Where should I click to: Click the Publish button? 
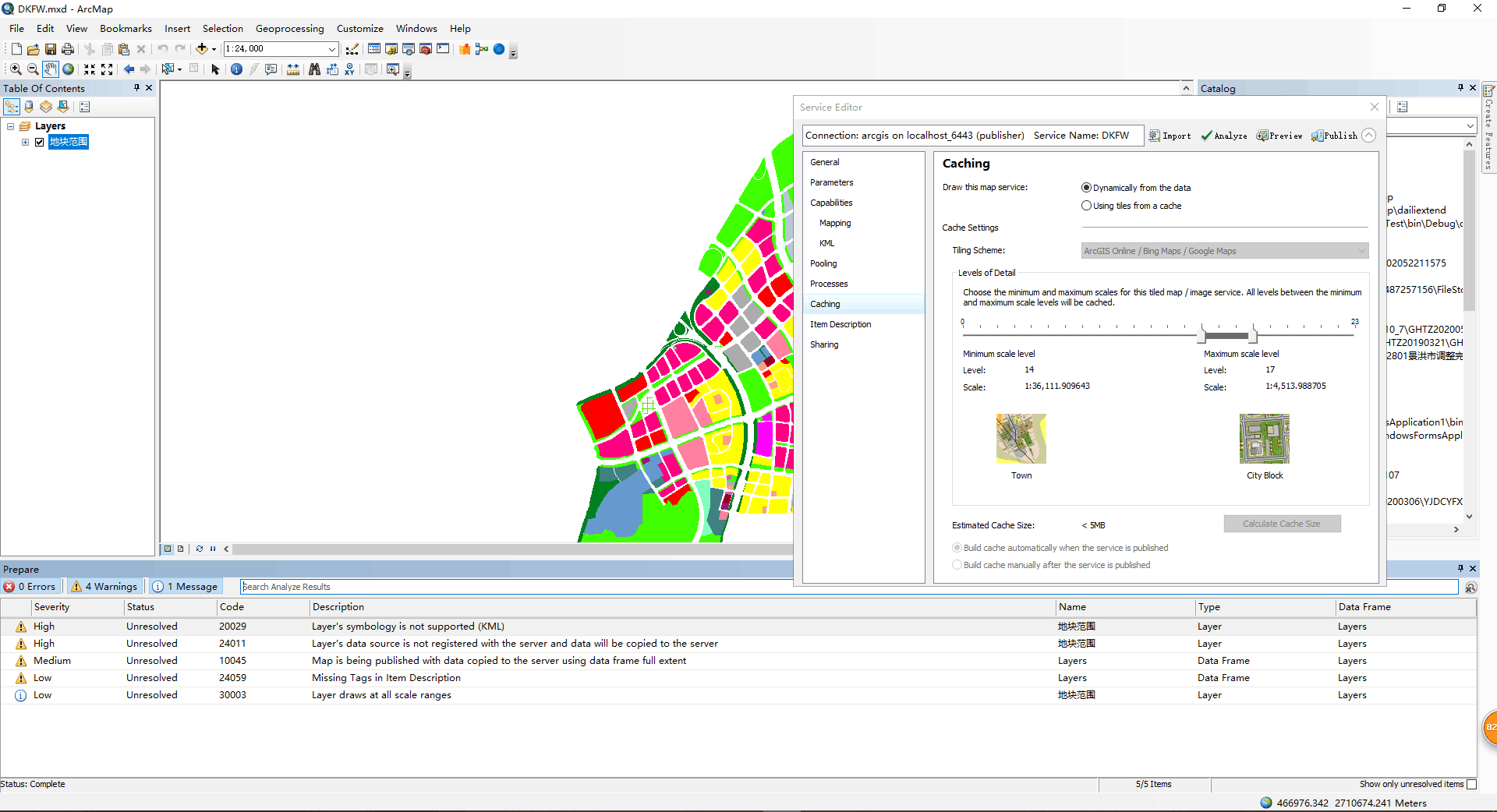[x=1335, y=135]
